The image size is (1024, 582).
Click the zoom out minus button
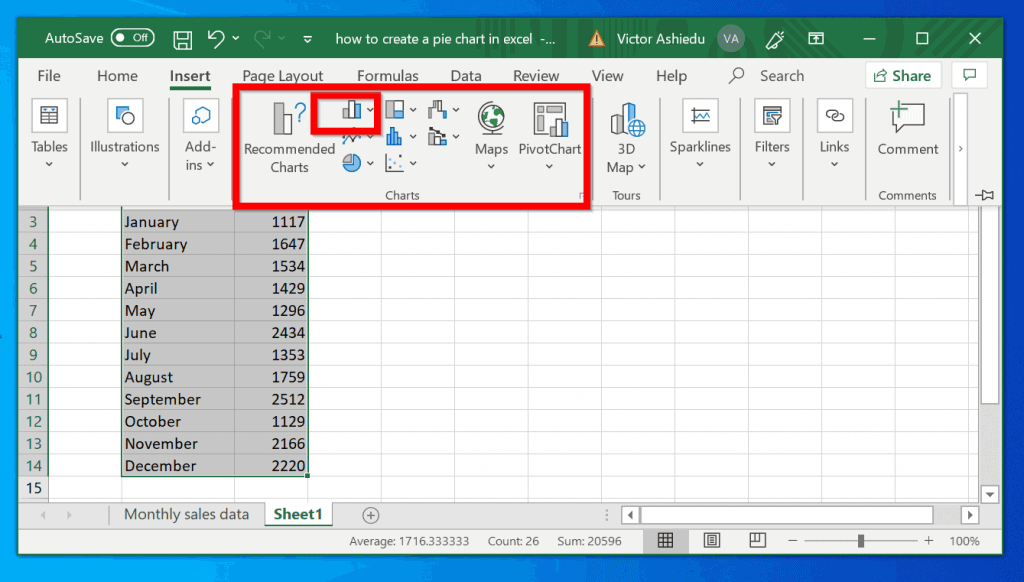[x=792, y=541]
